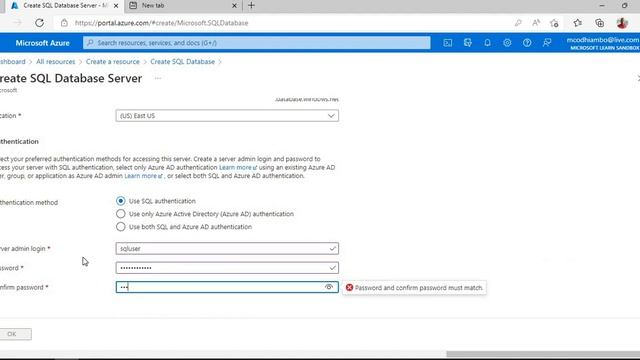
Task: Reveal confirm password with eye icon
Action: tap(329, 287)
